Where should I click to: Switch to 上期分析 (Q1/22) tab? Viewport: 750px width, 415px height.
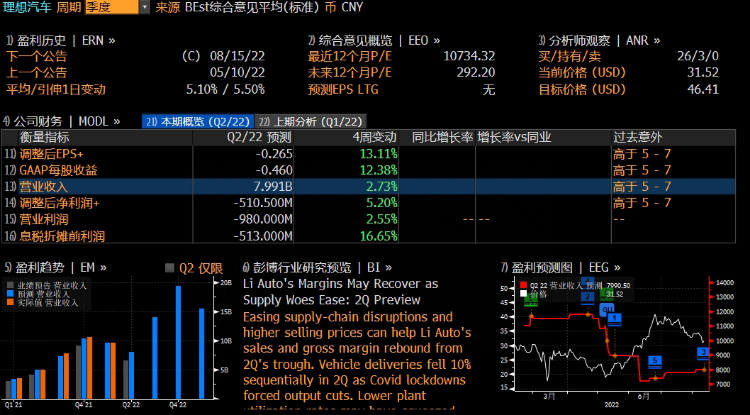tap(310, 121)
